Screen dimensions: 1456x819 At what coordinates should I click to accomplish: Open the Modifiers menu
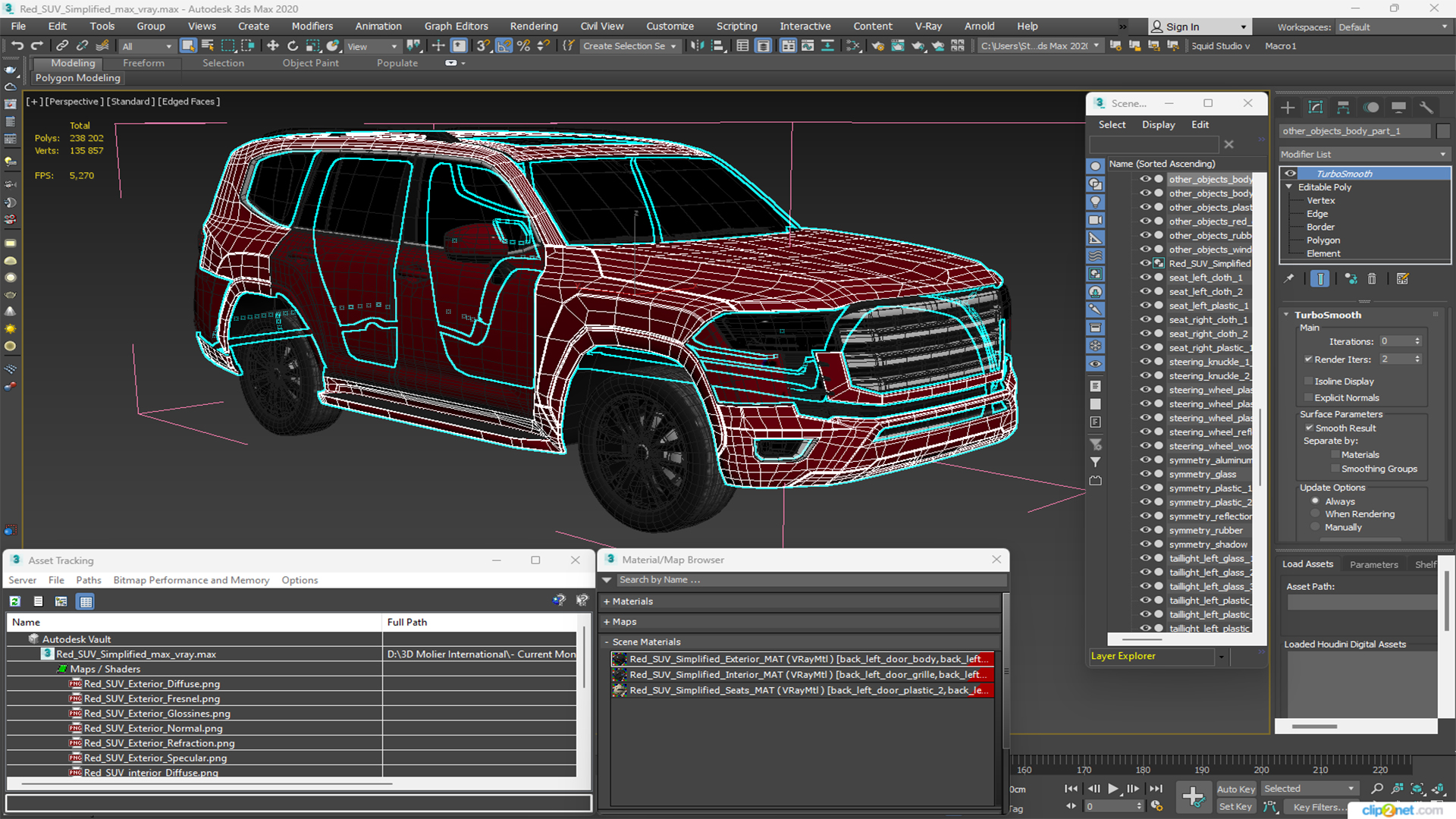tap(312, 26)
